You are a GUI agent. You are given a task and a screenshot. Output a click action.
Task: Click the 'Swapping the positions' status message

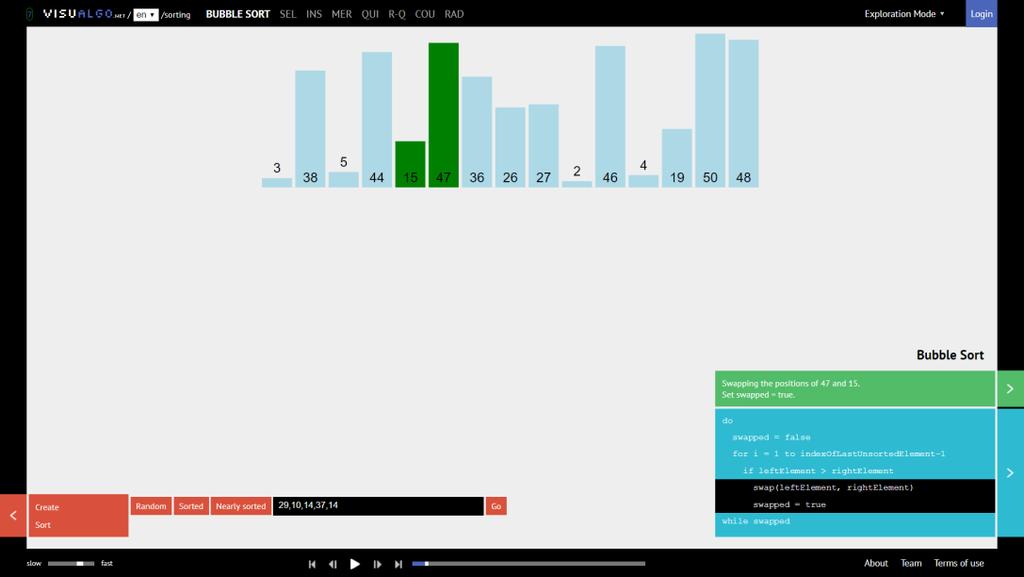point(855,389)
